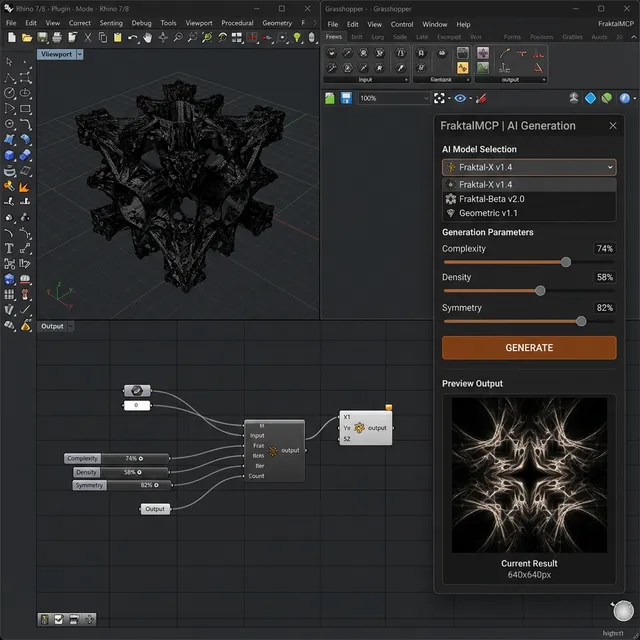Click the green graph component icon in output group
The height and width of the screenshot is (640, 640).
(x=483, y=68)
